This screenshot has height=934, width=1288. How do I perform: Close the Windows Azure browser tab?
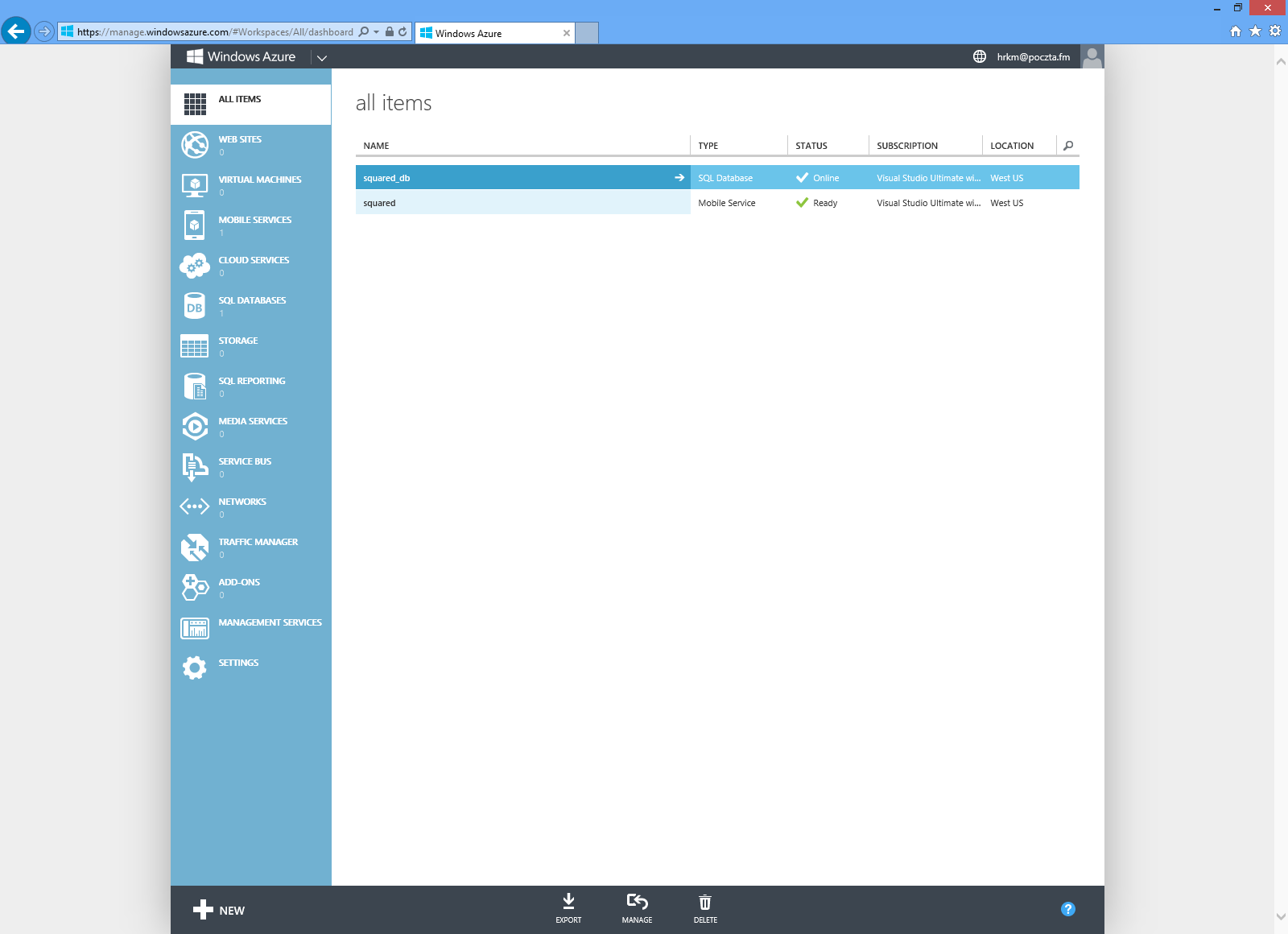pos(567,33)
